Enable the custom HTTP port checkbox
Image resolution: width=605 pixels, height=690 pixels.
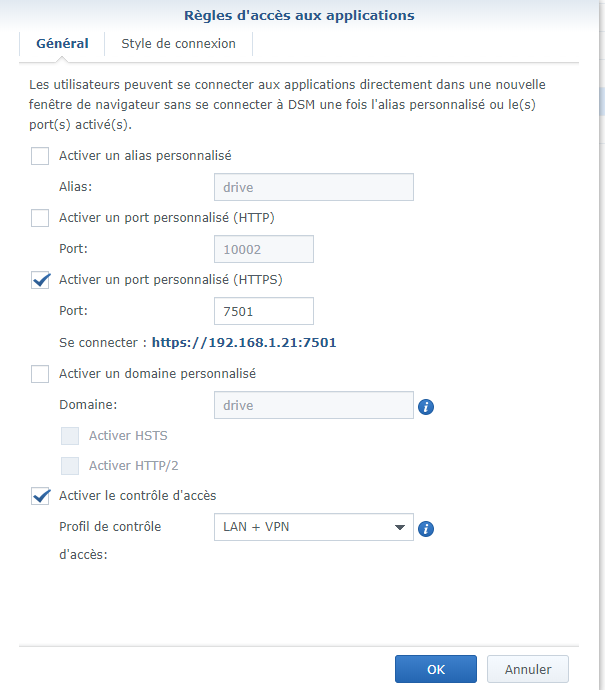point(40,218)
